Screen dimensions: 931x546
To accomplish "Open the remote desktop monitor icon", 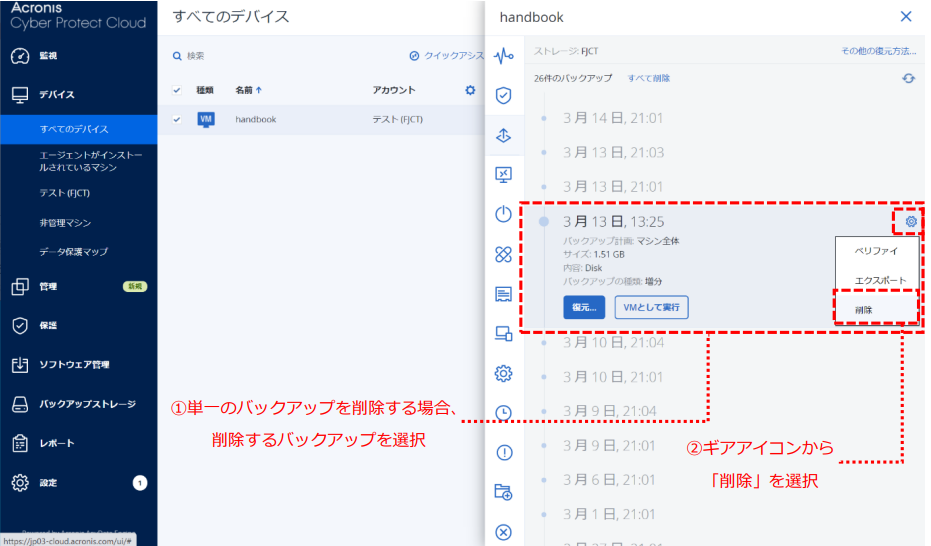I will pyautogui.click(x=504, y=175).
